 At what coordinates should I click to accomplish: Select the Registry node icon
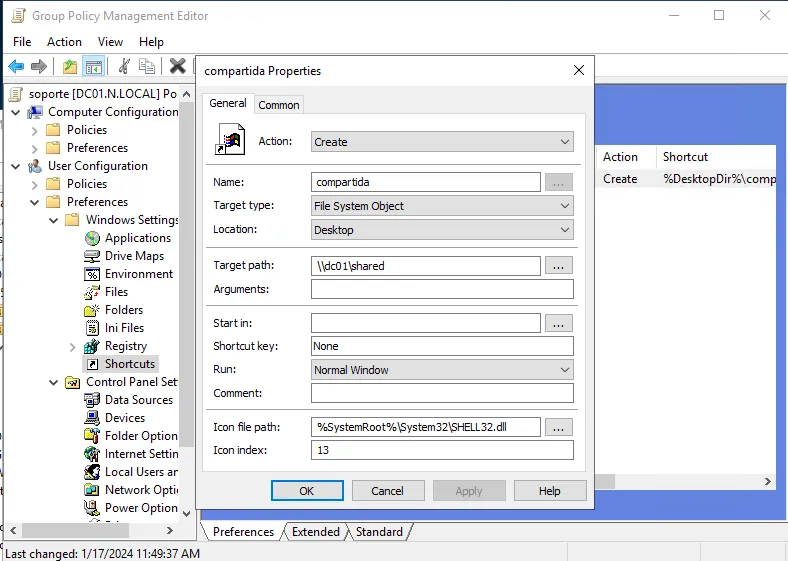[93, 346]
